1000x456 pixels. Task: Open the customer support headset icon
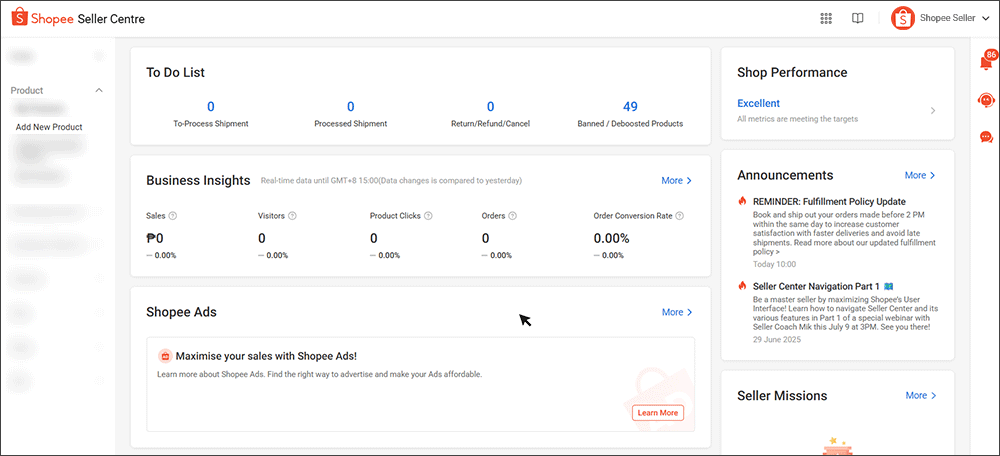tap(986, 100)
